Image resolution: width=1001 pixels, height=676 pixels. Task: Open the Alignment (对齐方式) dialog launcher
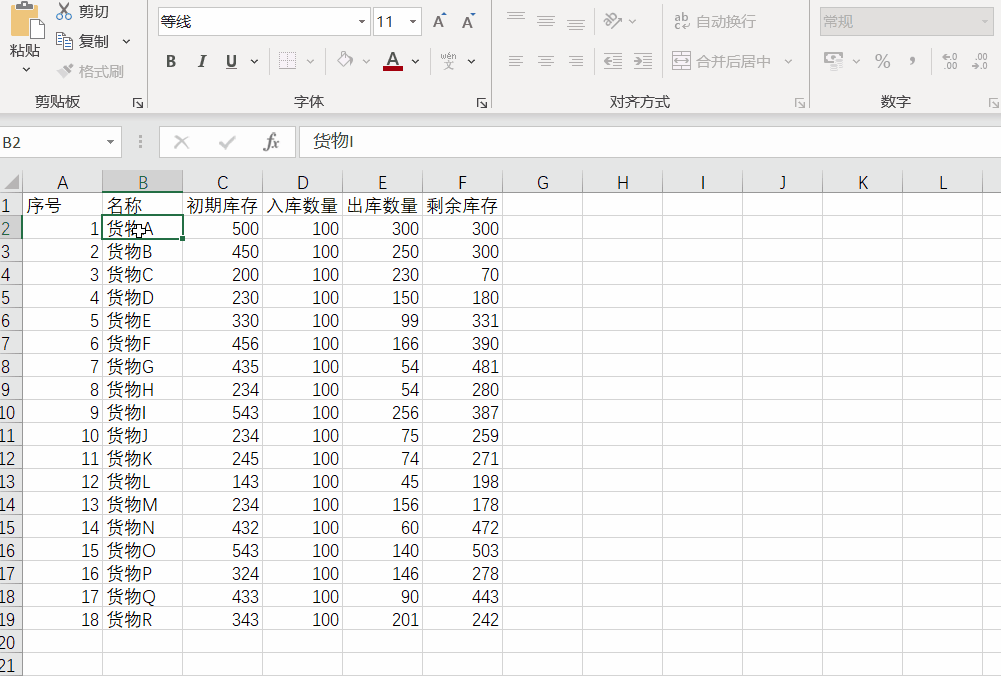[x=800, y=103]
